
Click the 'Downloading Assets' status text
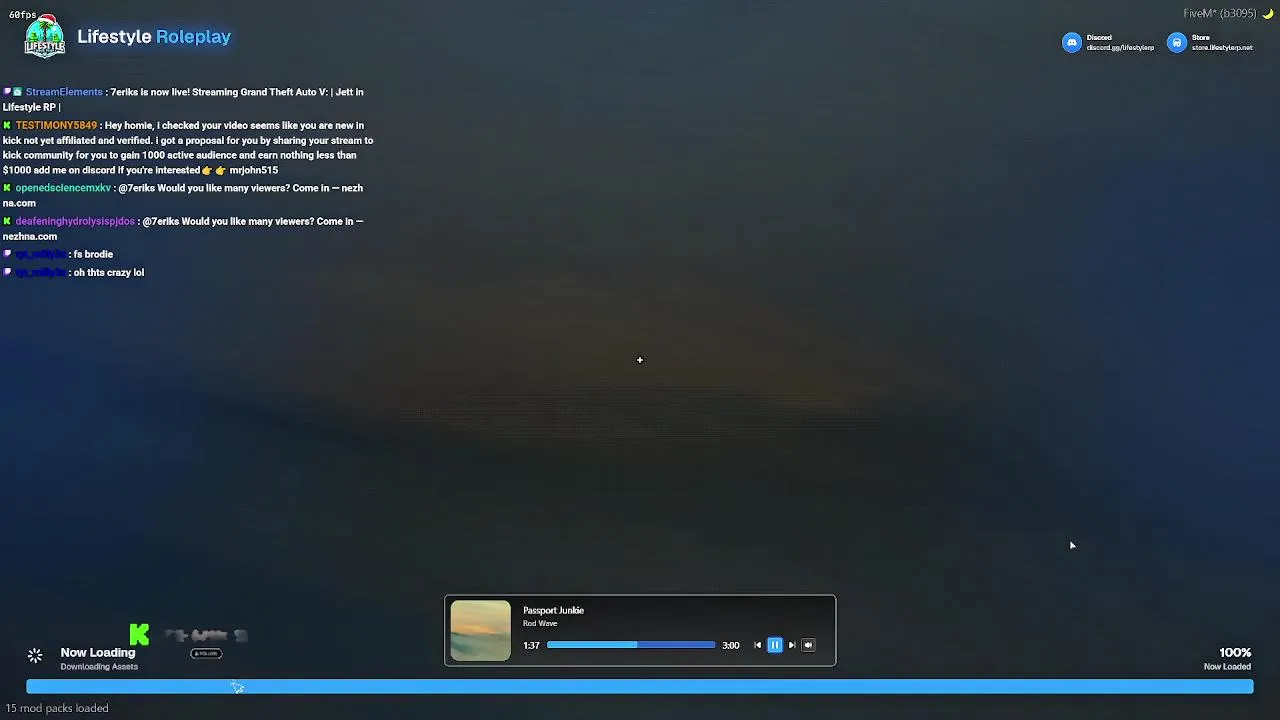(99, 667)
